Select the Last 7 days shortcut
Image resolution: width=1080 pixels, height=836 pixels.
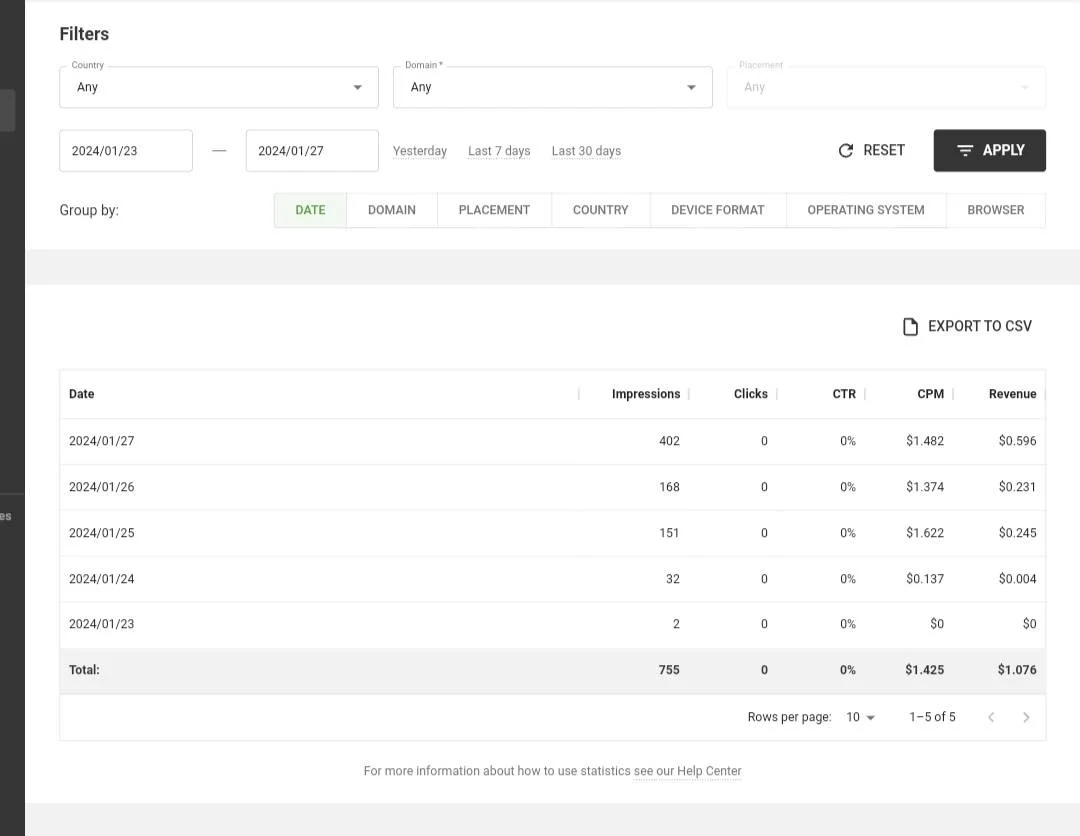(x=499, y=151)
